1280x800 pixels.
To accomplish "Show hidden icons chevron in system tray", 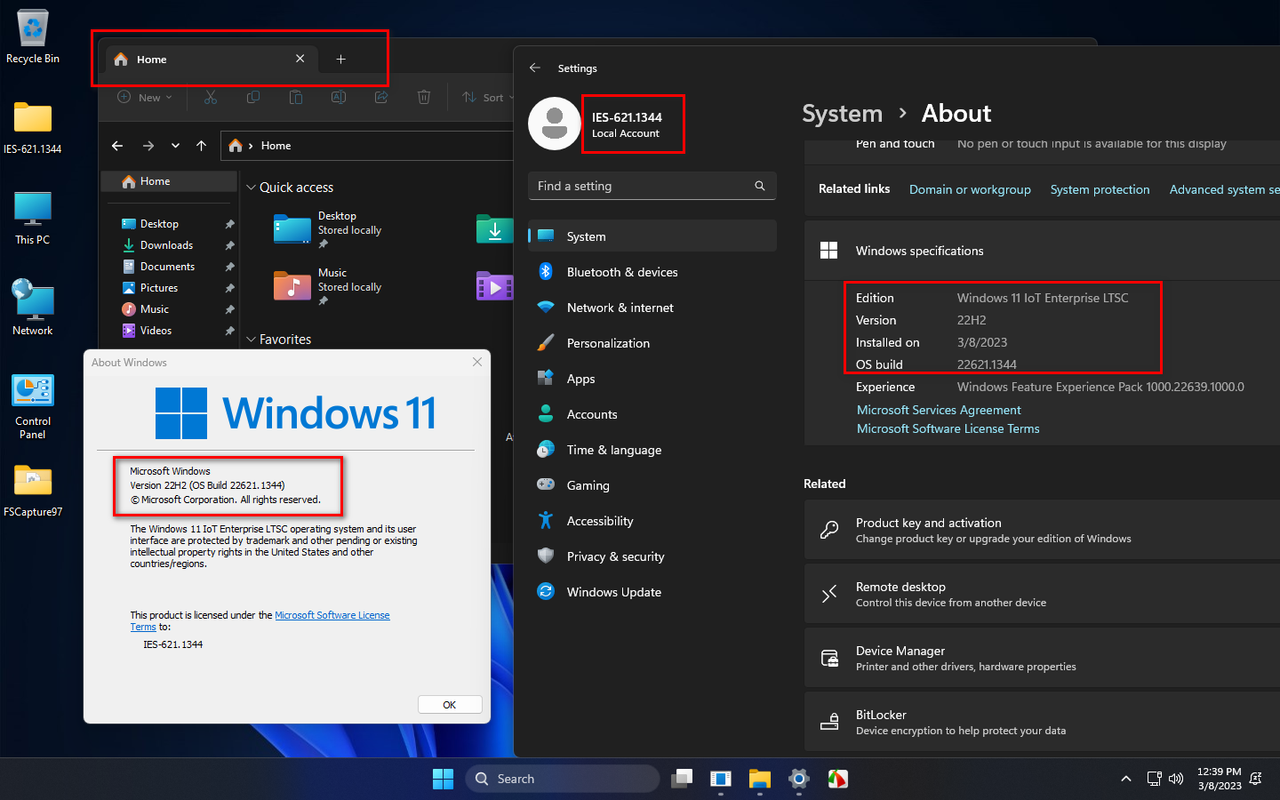I will coord(1127,778).
